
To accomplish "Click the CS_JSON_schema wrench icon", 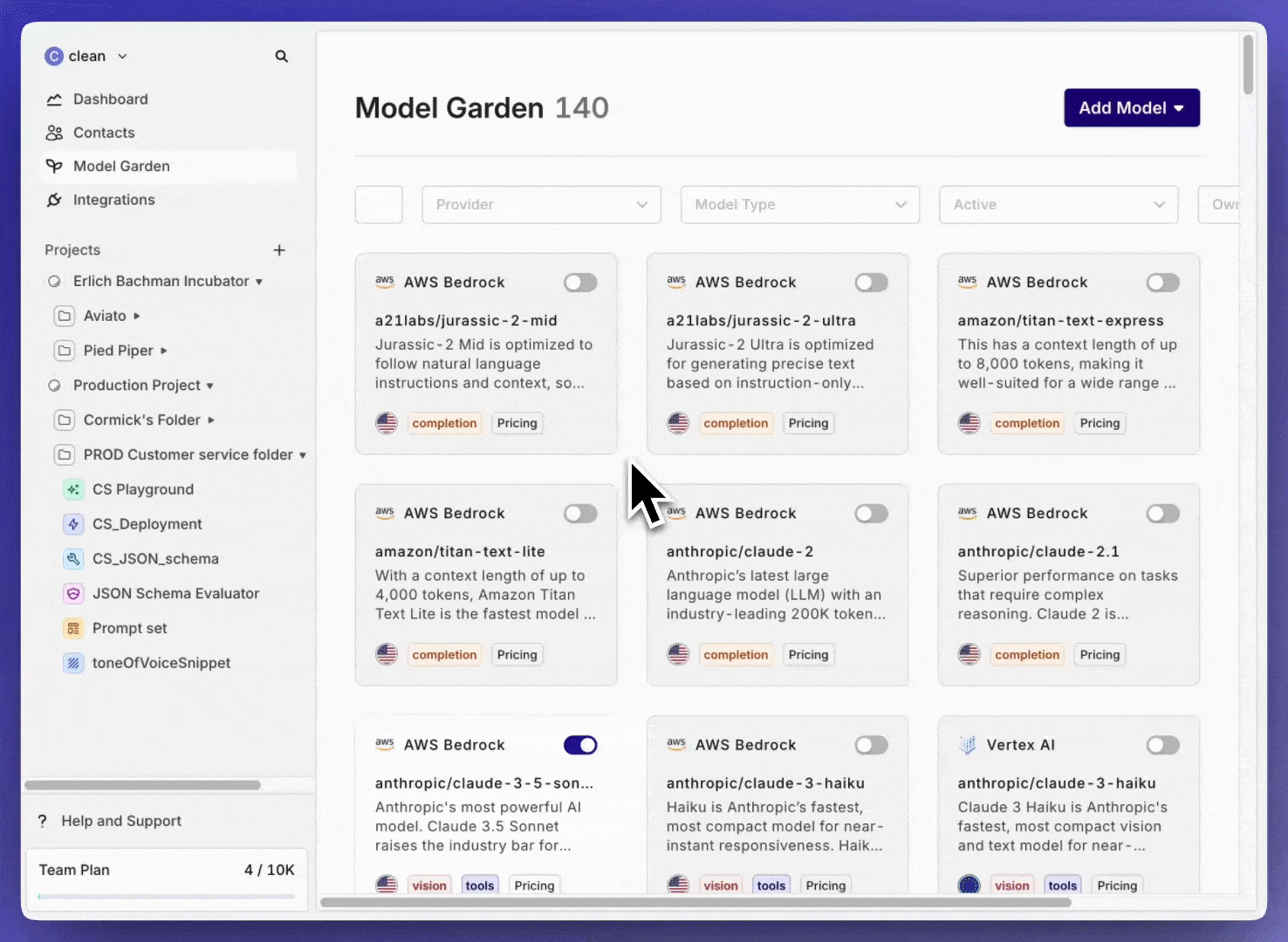I will [73, 559].
